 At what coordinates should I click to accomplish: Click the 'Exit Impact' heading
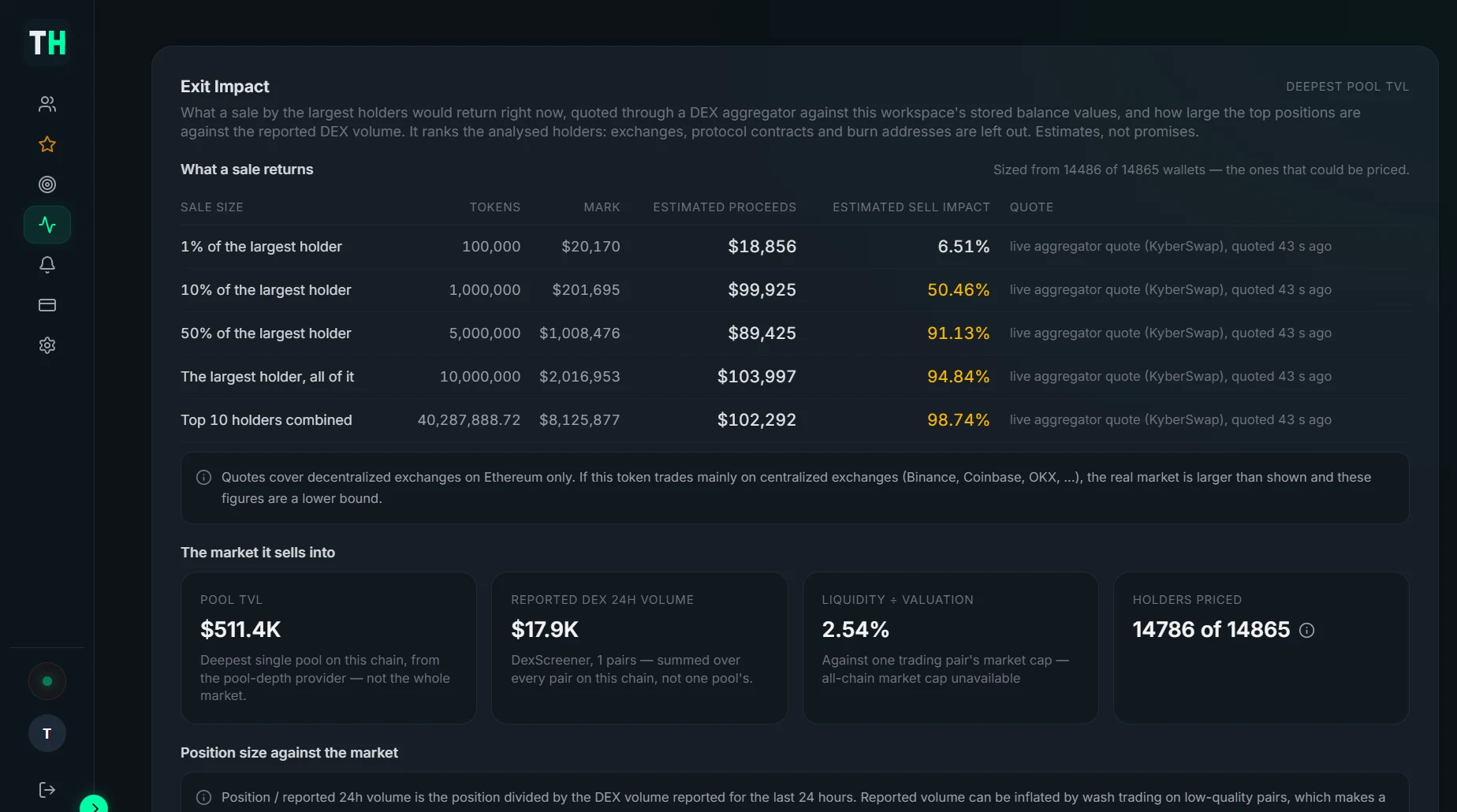coord(225,87)
